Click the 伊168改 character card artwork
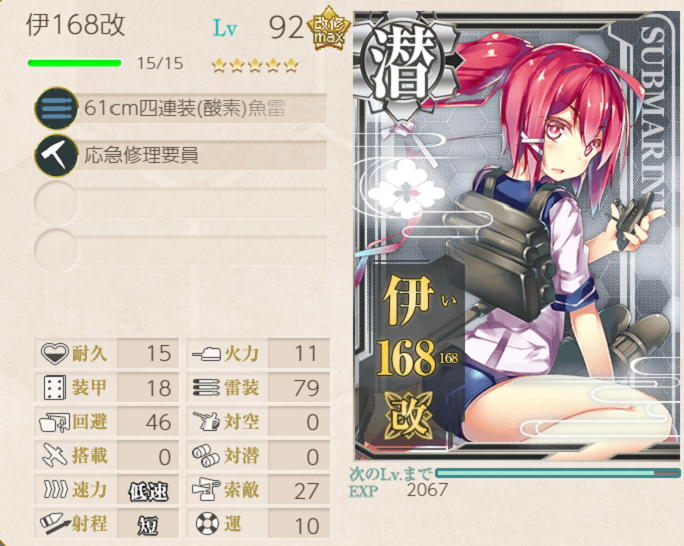 click(x=517, y=236)
